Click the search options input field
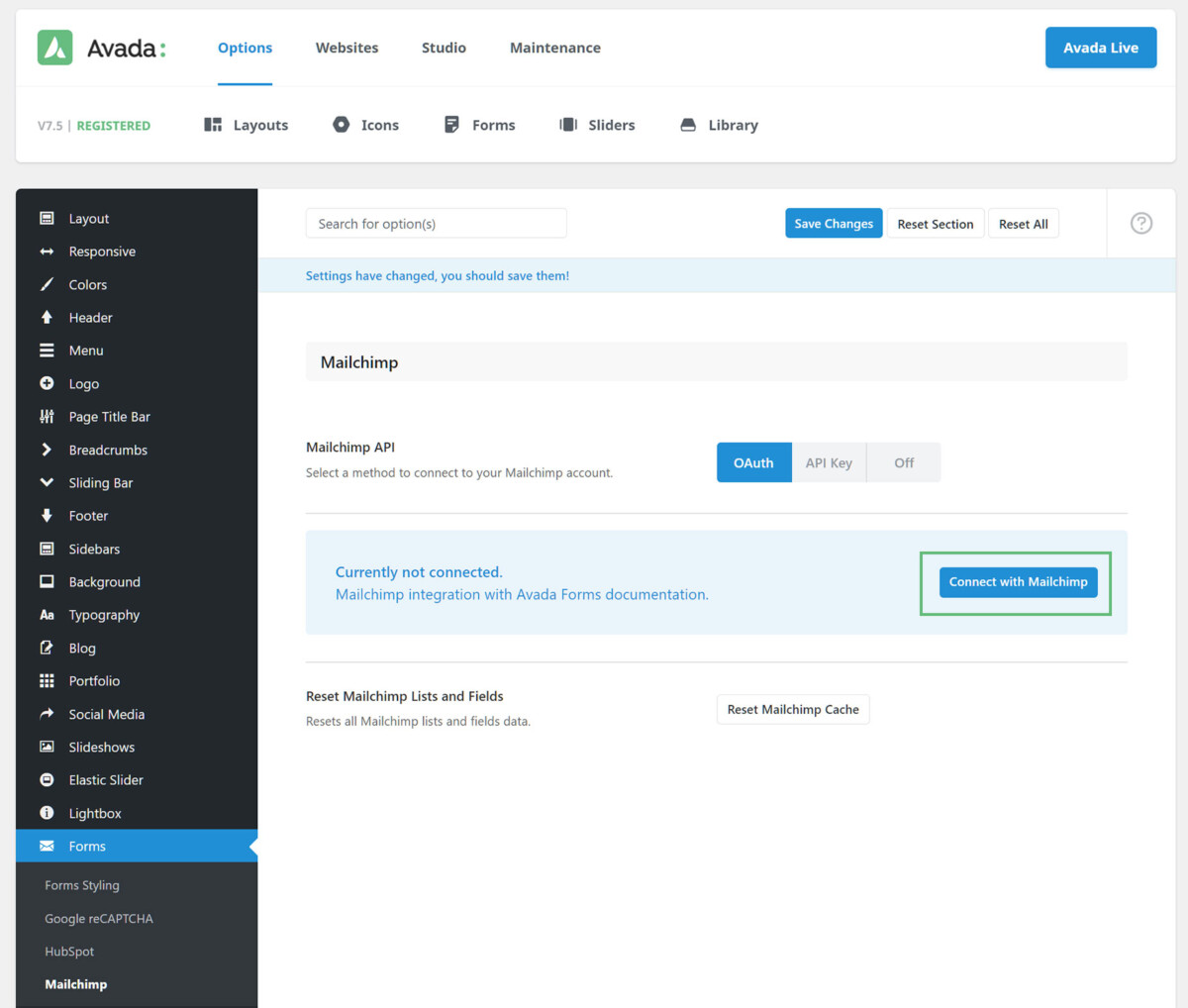Screen dimensions: 1188x1008 tap(436, 223)
